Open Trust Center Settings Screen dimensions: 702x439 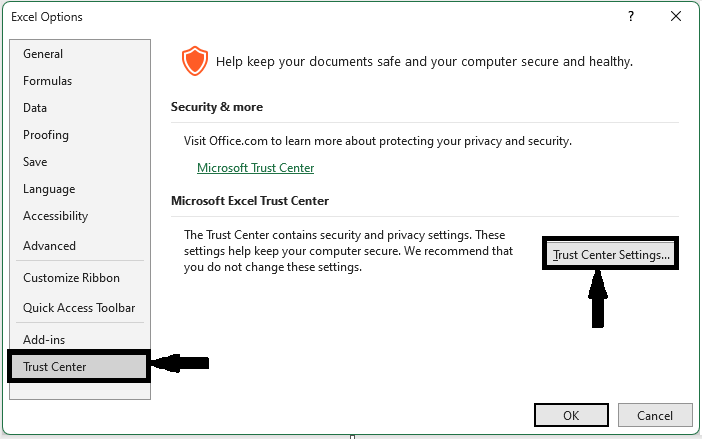coord(611,255)
